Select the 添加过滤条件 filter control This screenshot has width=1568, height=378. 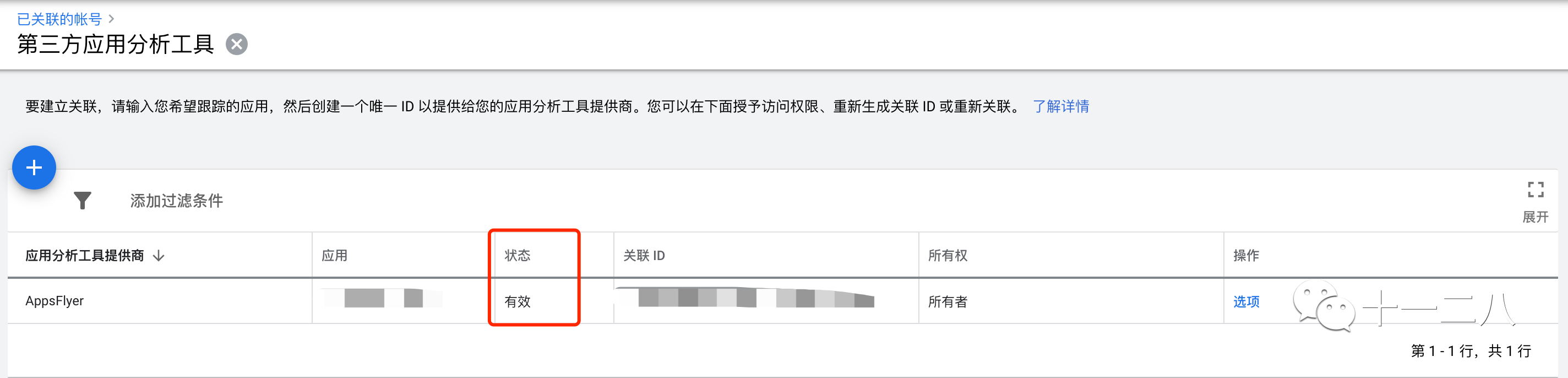(x=175, y=200)
